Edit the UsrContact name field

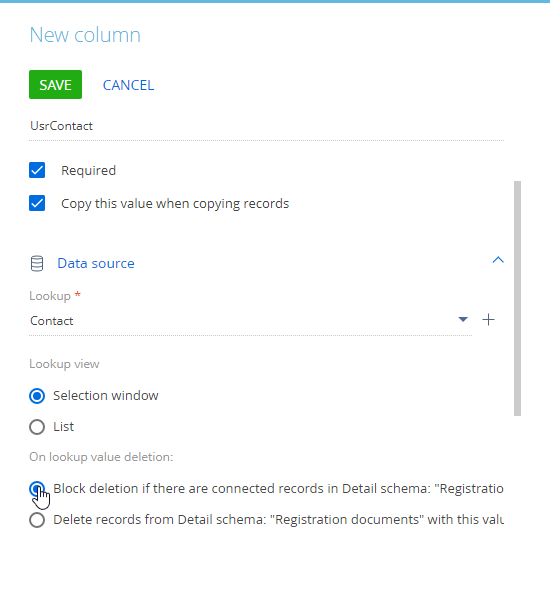pyautogui.click(x=266, y=126)
